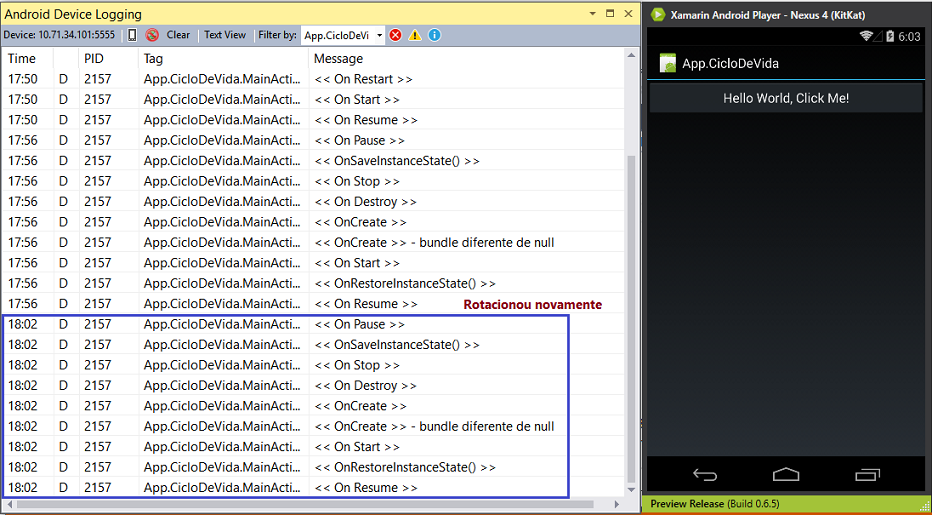Select the 18:02 '<< On Start >>' message
Screen dimensions: 932x515
357,447
